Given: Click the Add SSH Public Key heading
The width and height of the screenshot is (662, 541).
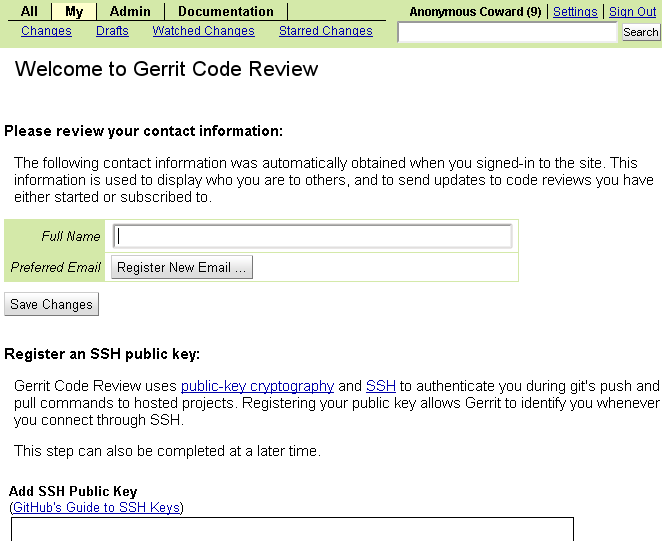Looking at the screenshot, I should [73, 491].
